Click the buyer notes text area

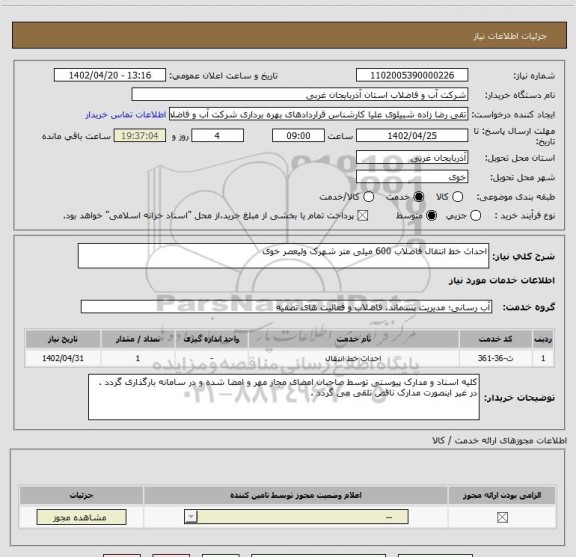point(284,397)
